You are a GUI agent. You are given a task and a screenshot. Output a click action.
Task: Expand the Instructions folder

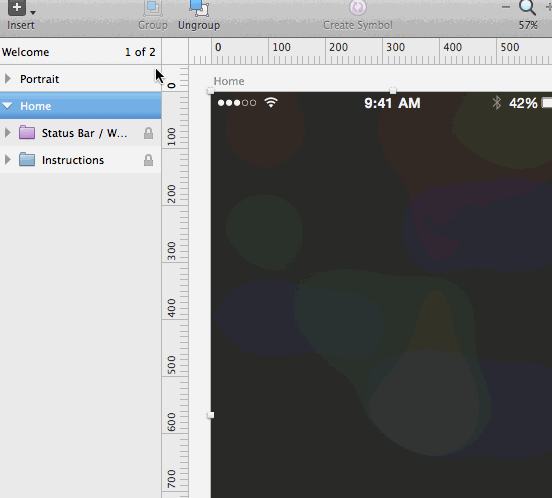(x=8, y=160)
